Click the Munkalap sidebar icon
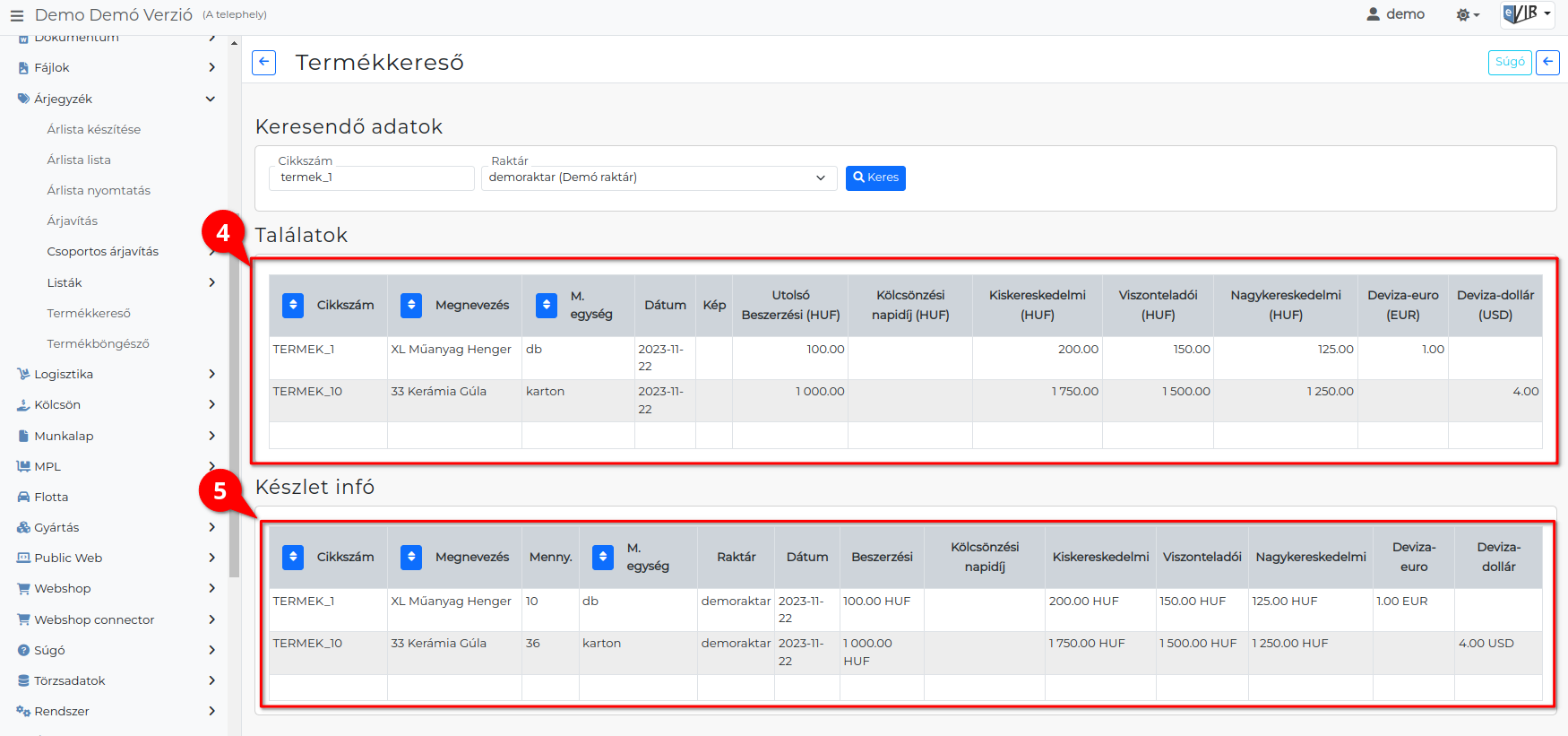1568x736 pixels. tap(23, 436)
